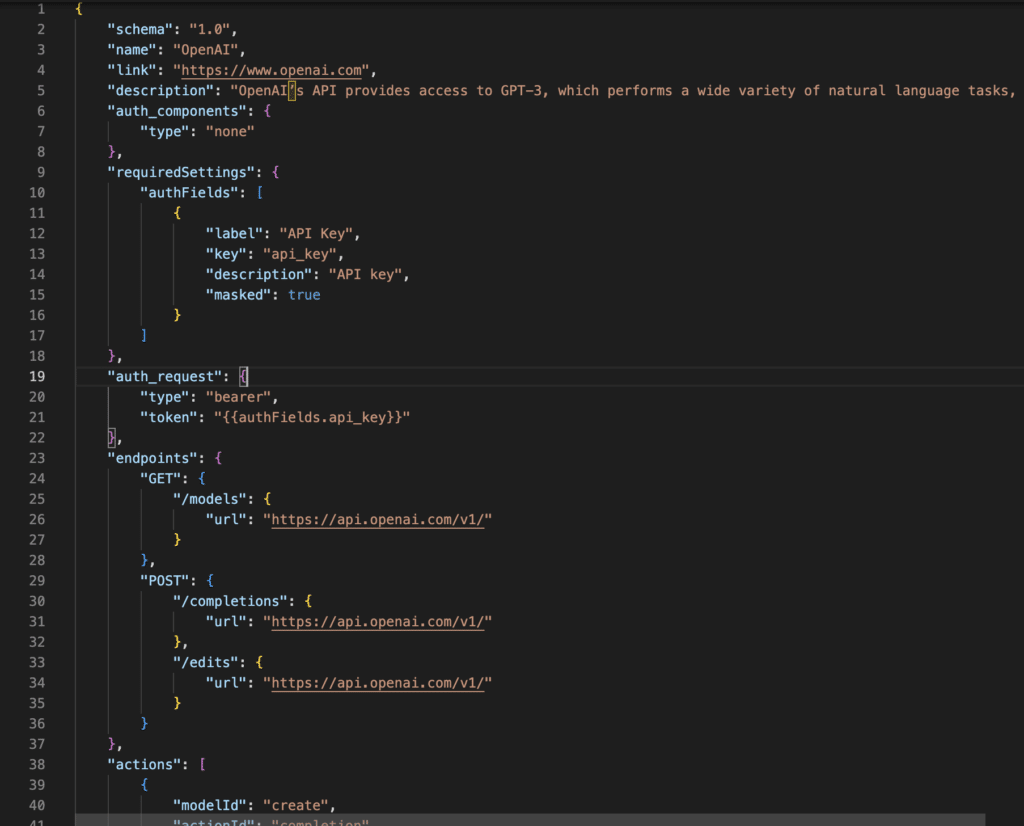
Task: Click line number 38 in the gutter
Action: pyautogui.click(x=37, y=765)
